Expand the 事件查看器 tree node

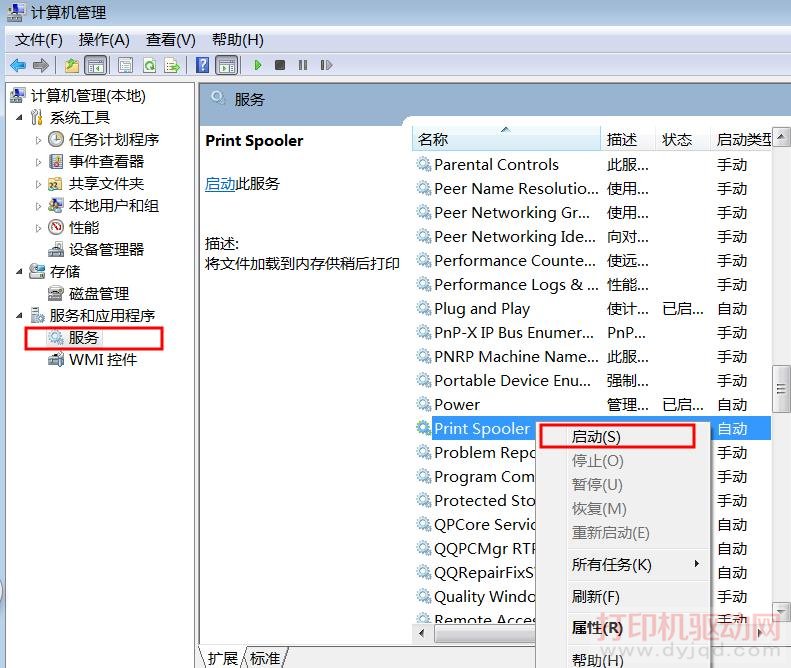[x=38, y=162]
